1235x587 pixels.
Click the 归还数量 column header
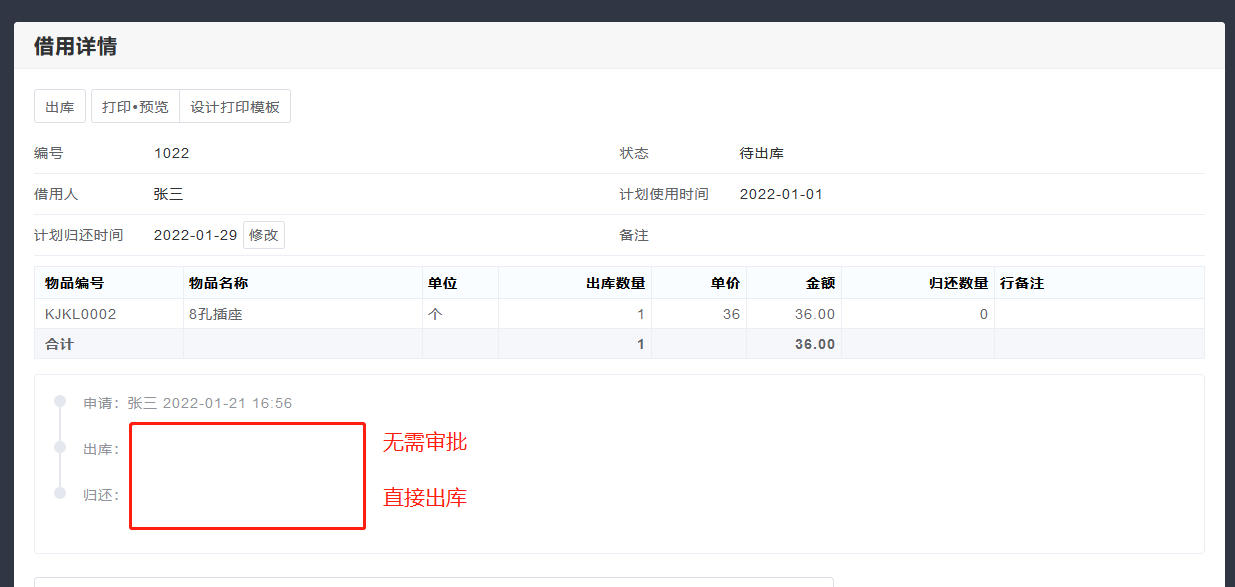click(958, 283)
